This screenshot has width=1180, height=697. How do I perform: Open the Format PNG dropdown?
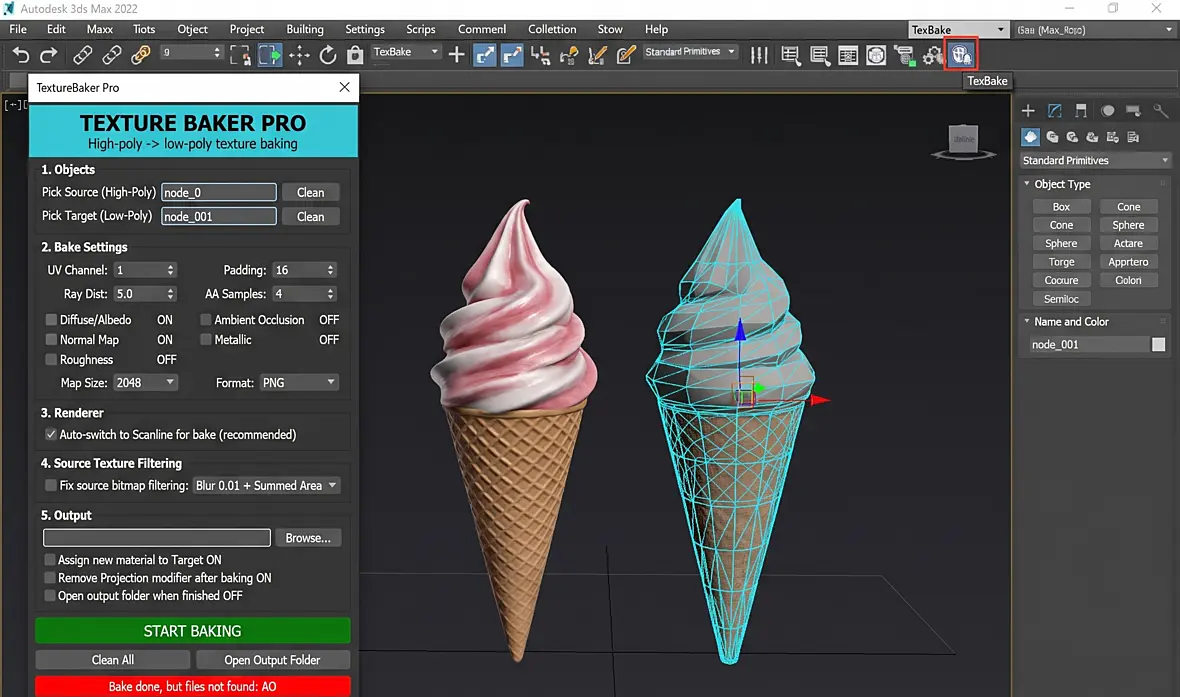pos(299,382)
